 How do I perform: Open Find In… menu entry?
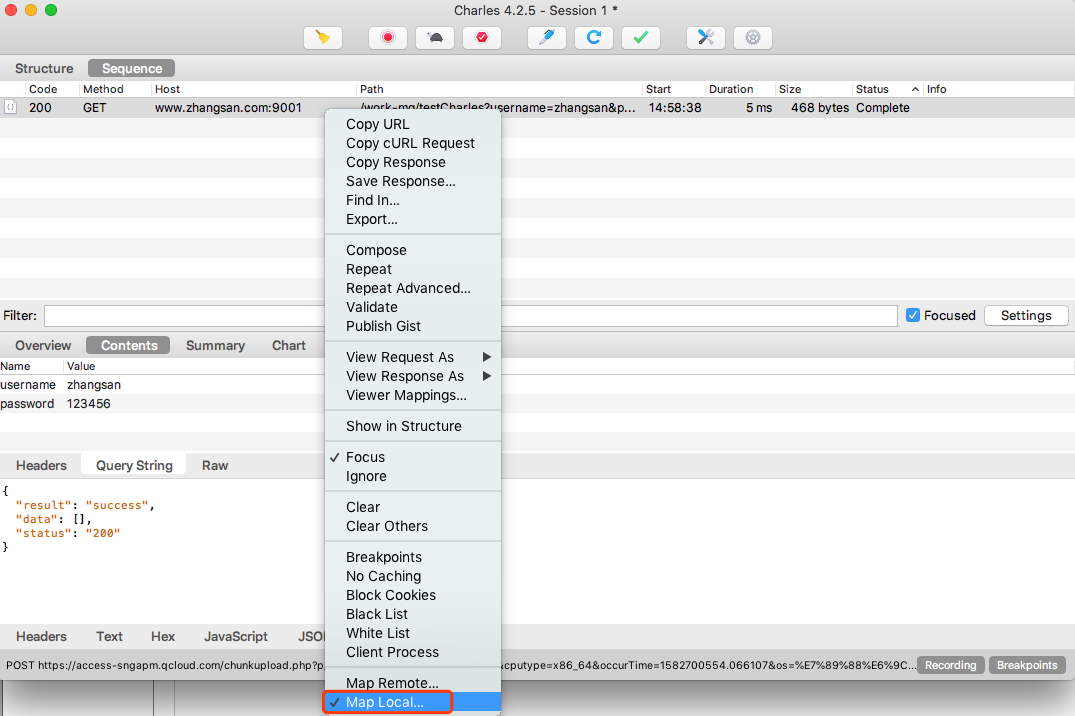click(413, 200)
